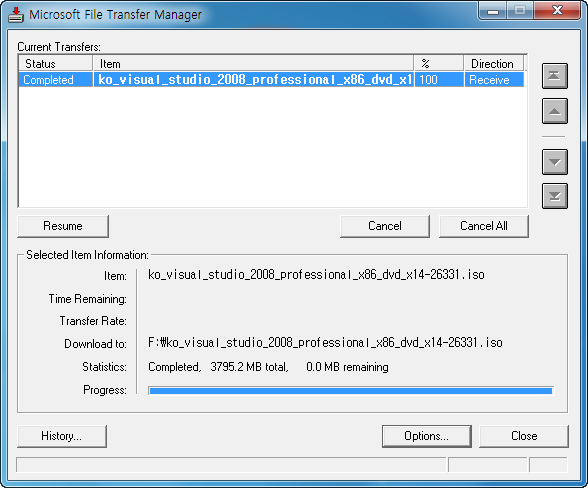
Task: Close the window with the title bar X
Action: click(x=557, y=11)
